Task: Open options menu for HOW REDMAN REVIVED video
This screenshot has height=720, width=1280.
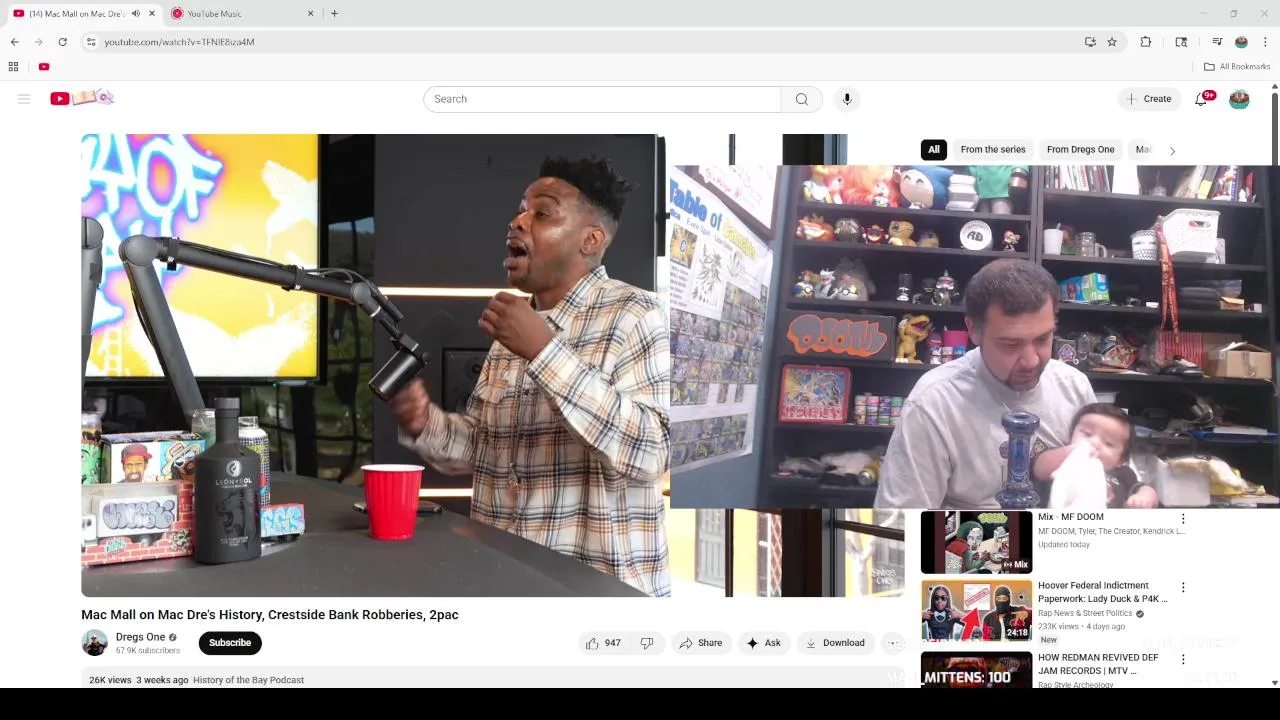Action: click(x=1183, y=659)
